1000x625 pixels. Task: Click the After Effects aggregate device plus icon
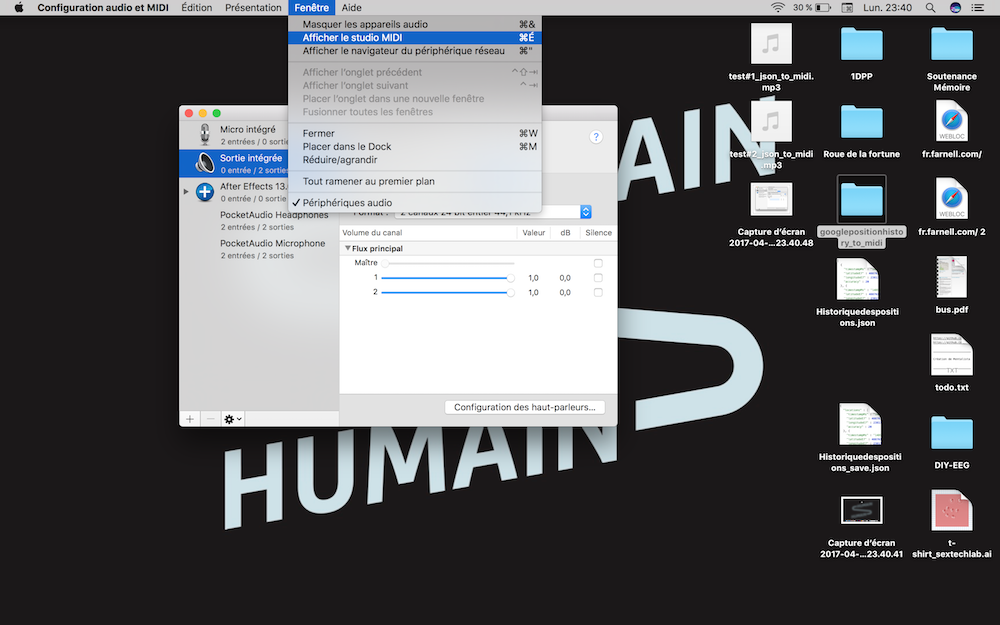205,191
